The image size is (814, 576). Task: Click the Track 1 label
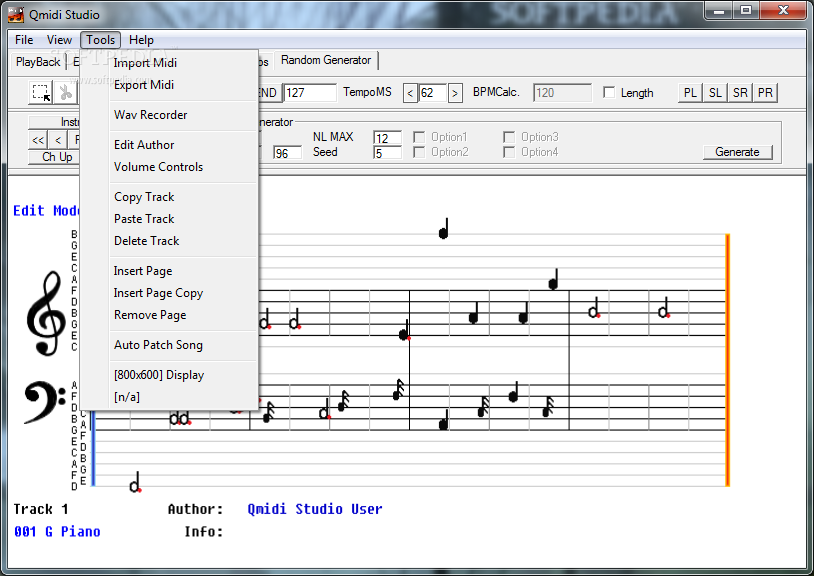41,509
